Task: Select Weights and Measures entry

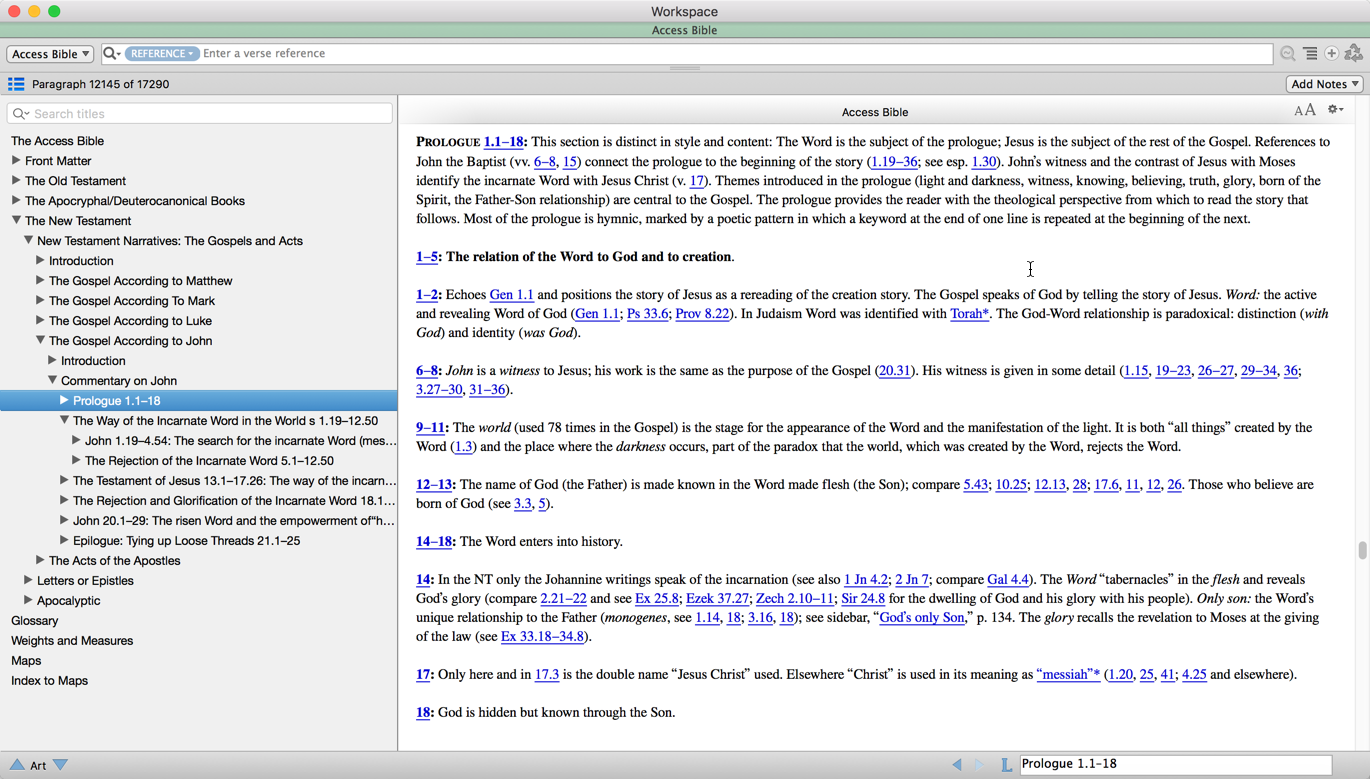Action: [x=72, y=641]
